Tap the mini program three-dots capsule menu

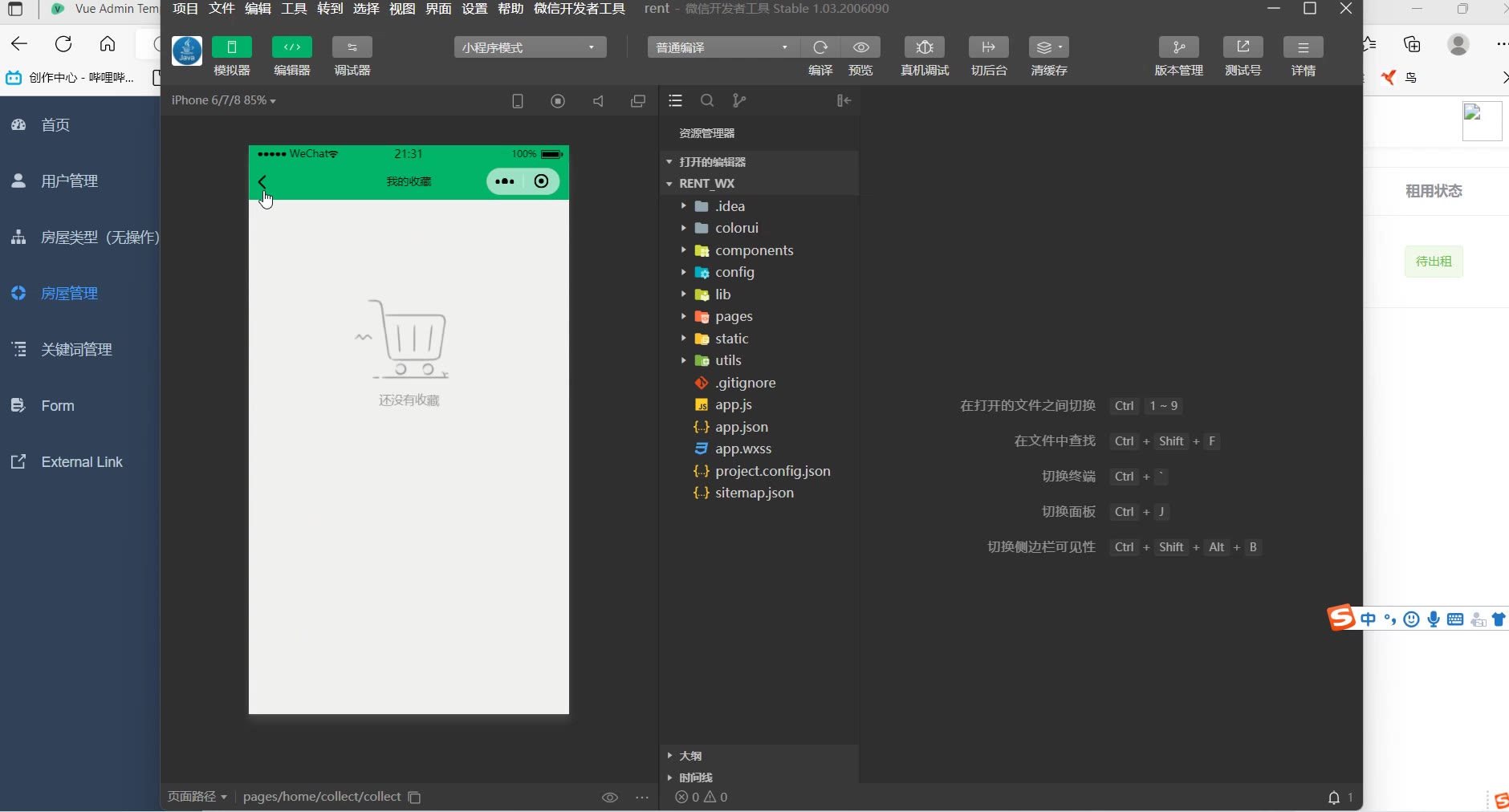505,181
